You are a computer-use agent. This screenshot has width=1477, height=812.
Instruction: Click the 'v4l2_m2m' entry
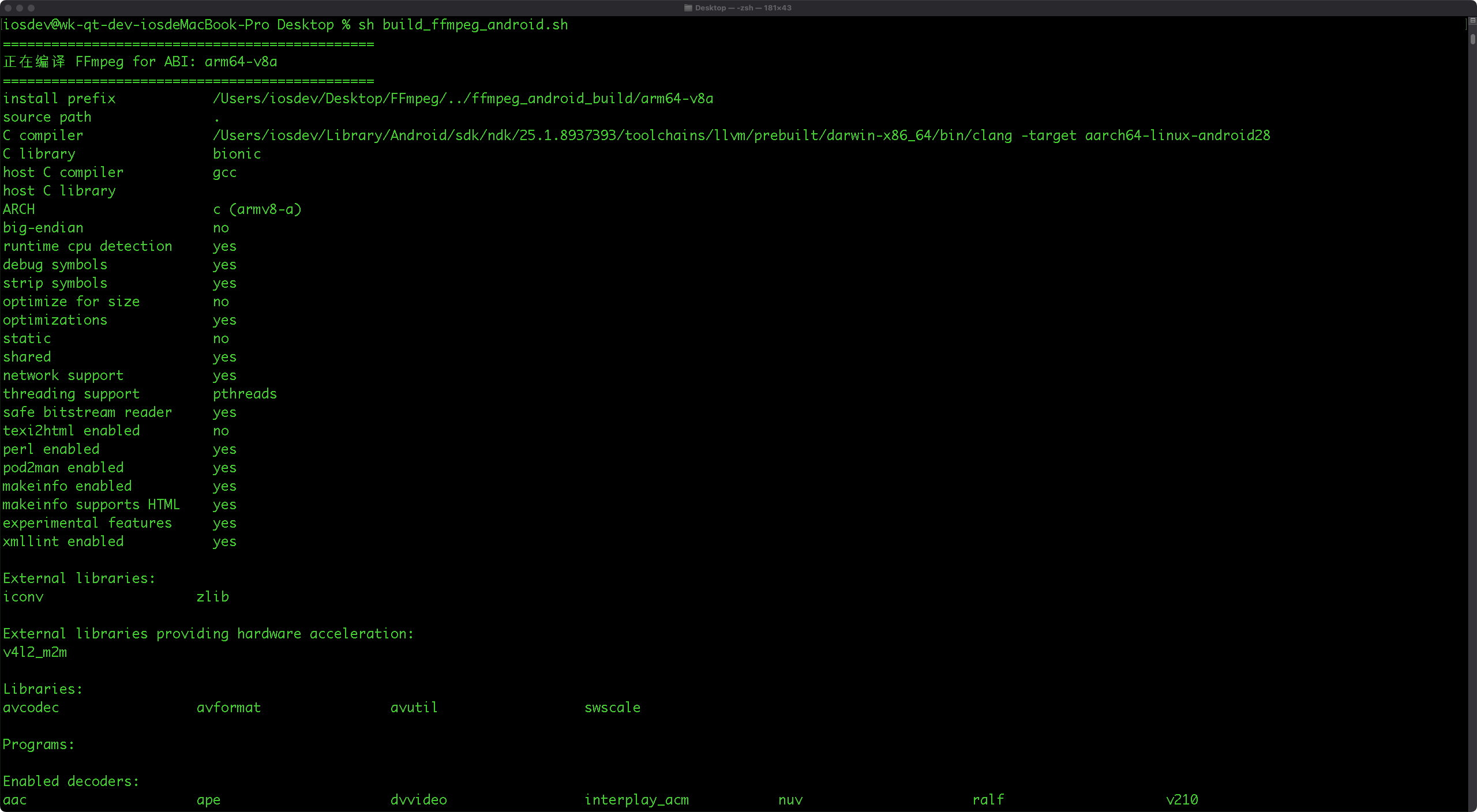click(x=35, y=652)
